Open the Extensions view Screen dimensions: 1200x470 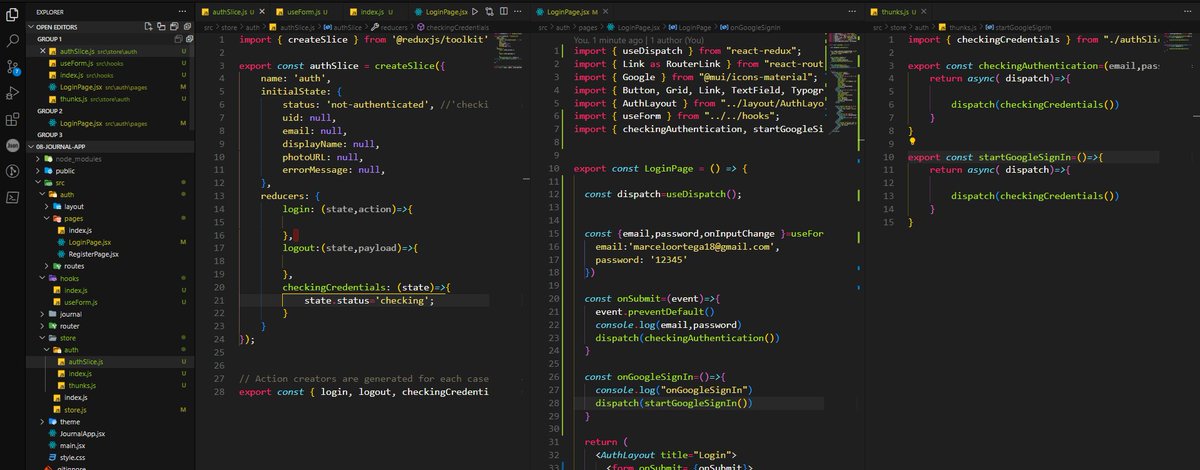(x=13, y=120)
